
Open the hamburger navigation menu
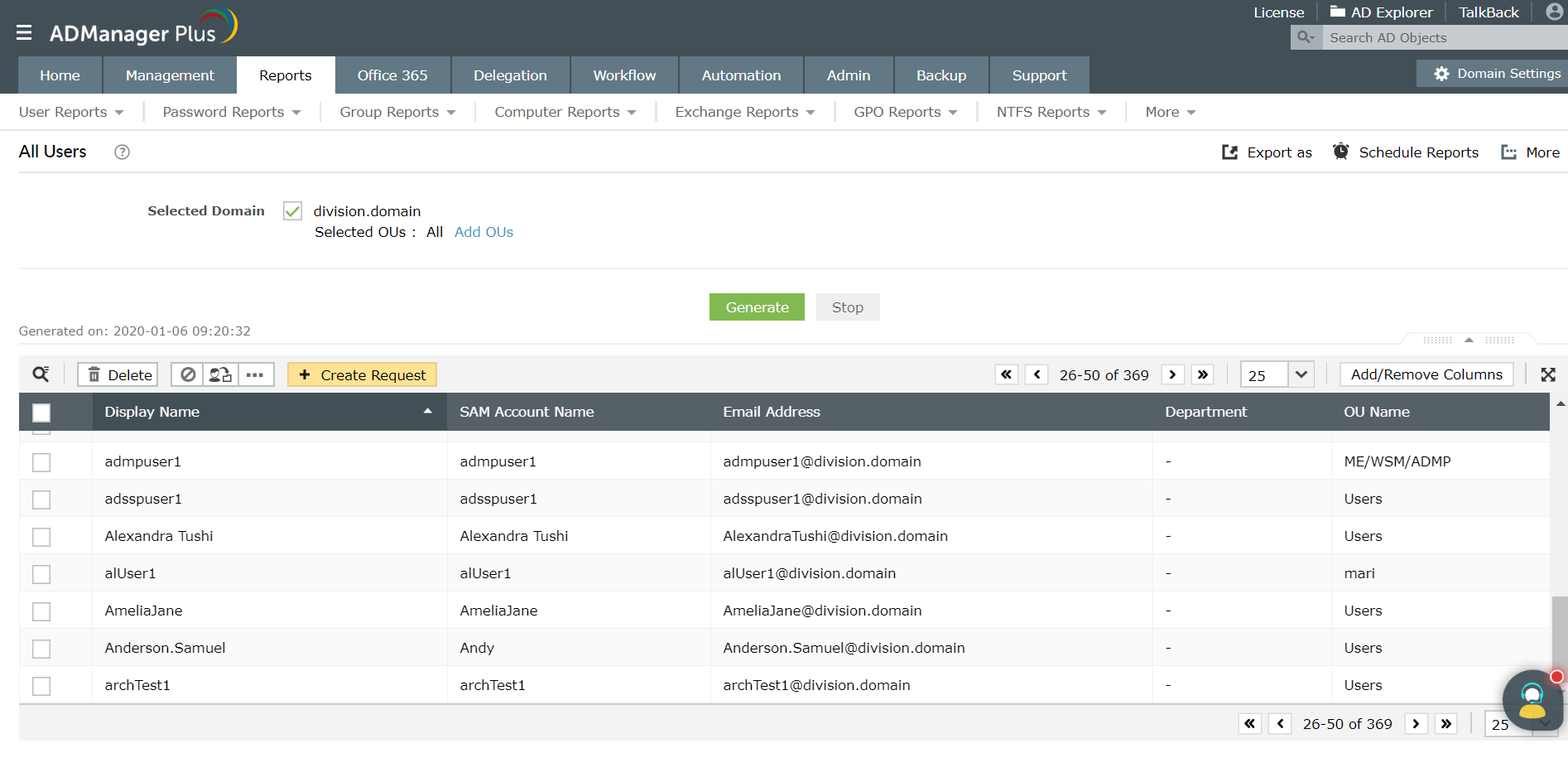pyautogui.click(x=24, y=32)
